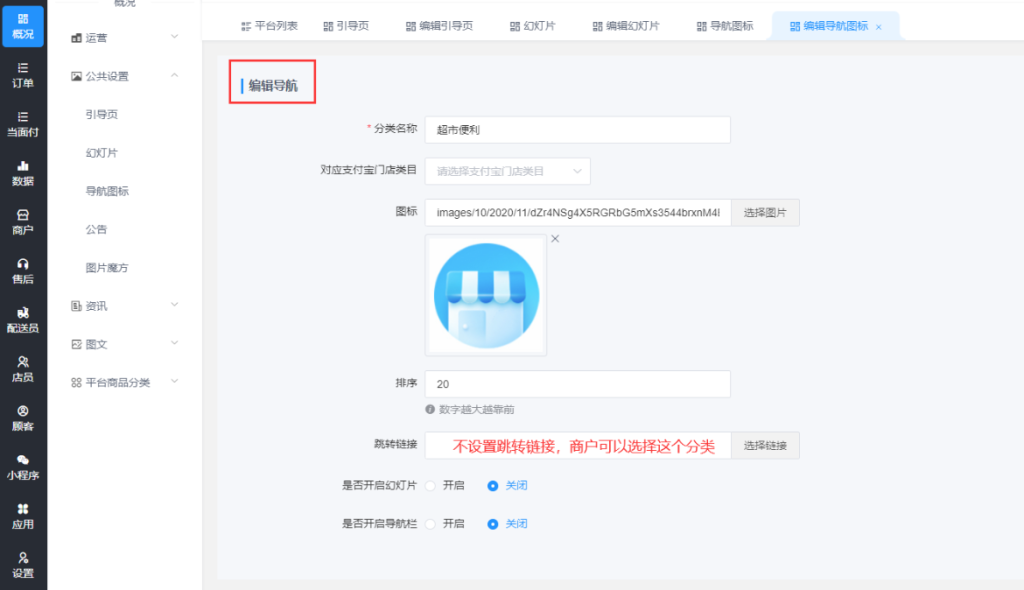Click the 应用 apps icon in sidebar
1024x590 pixels.
23,516
